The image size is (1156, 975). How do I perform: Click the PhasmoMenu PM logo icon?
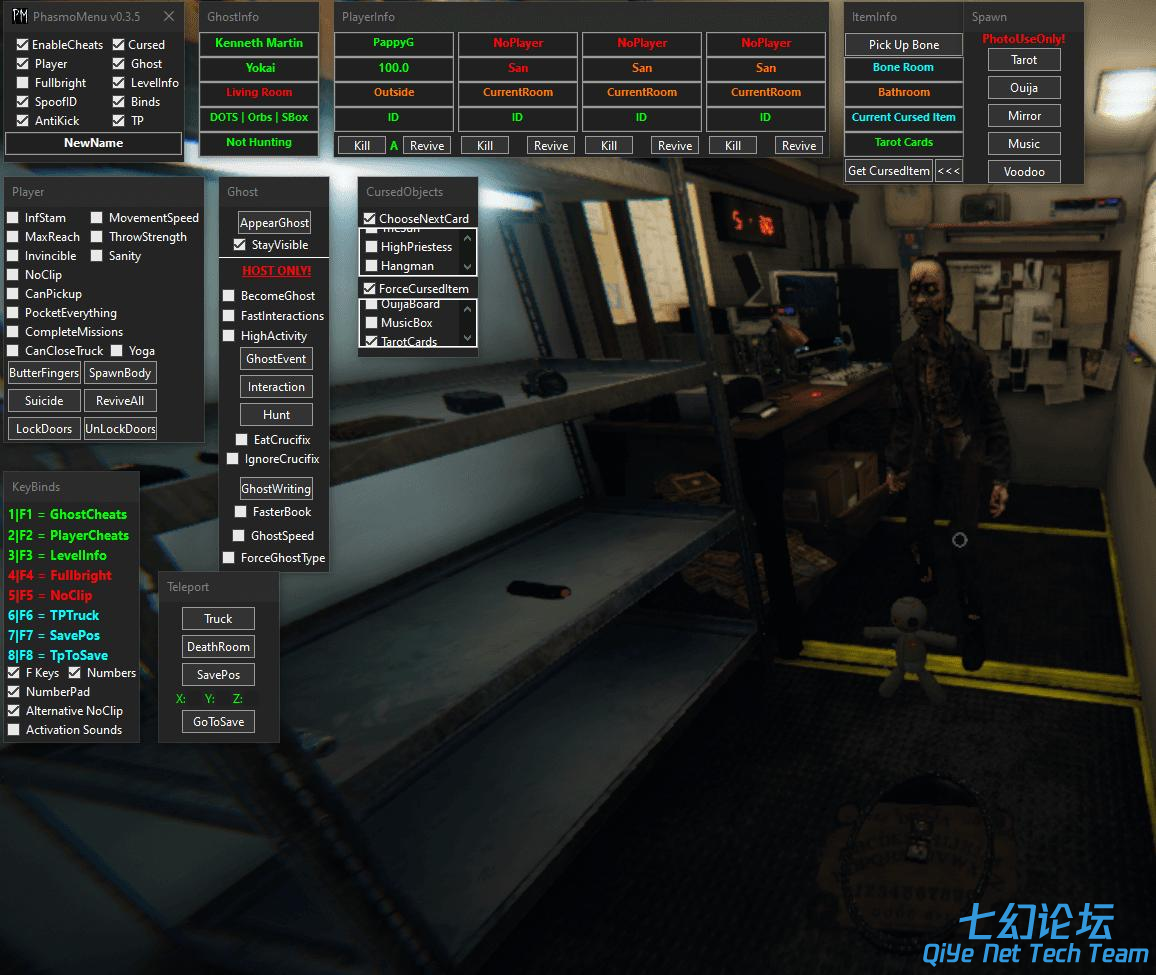click(20, 16)
